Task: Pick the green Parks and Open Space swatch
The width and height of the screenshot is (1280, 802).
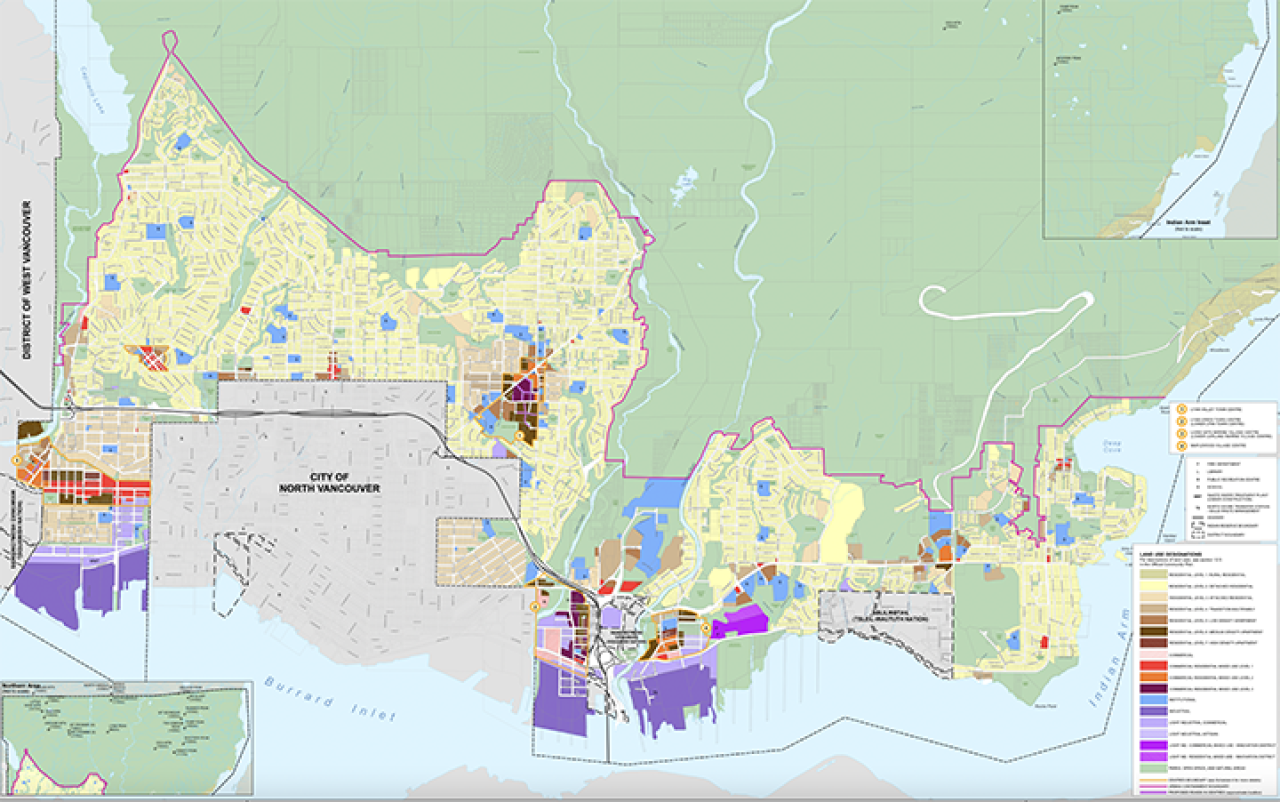Action: (1155, 768)
